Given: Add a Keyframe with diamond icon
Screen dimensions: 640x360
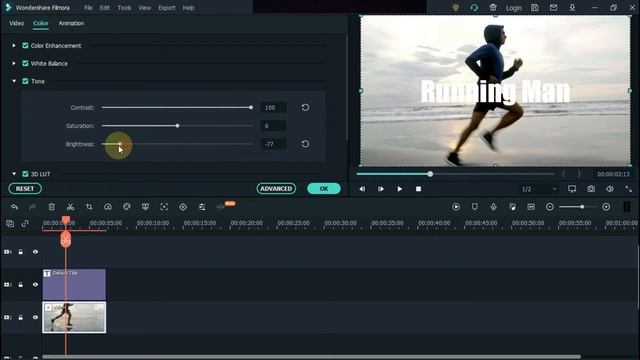Looking at the screenshot, I should [x=183, y=207].
